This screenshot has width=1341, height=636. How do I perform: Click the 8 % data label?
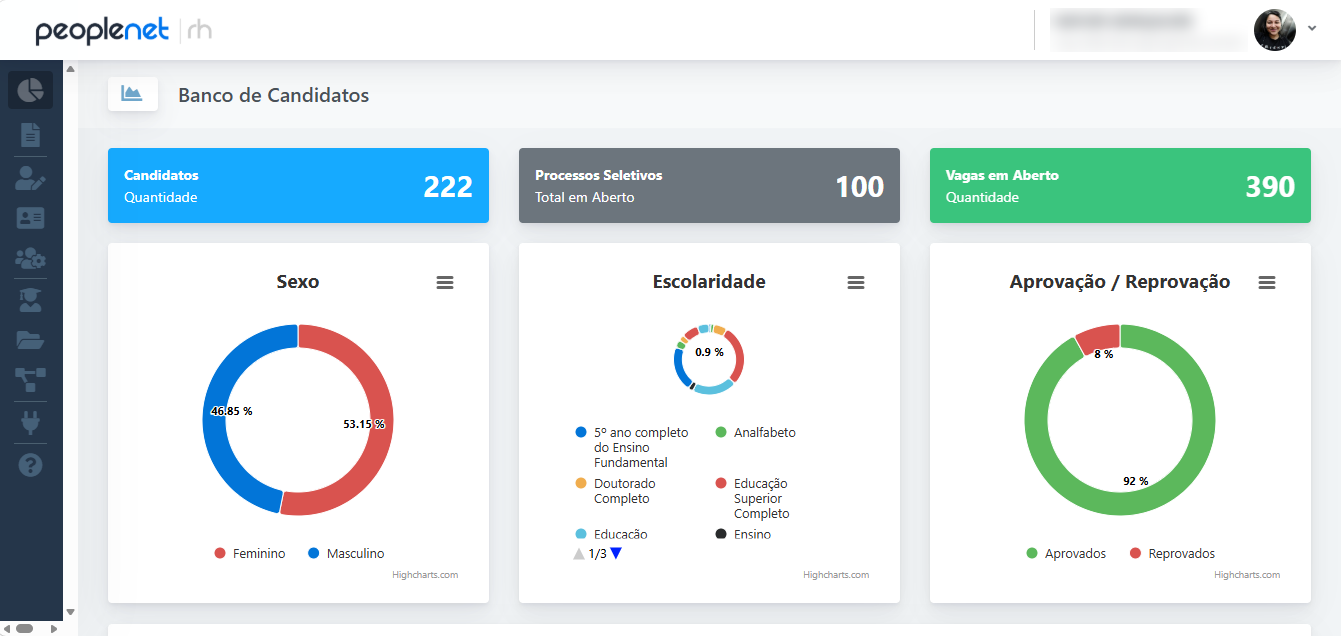coord(1104,354)
